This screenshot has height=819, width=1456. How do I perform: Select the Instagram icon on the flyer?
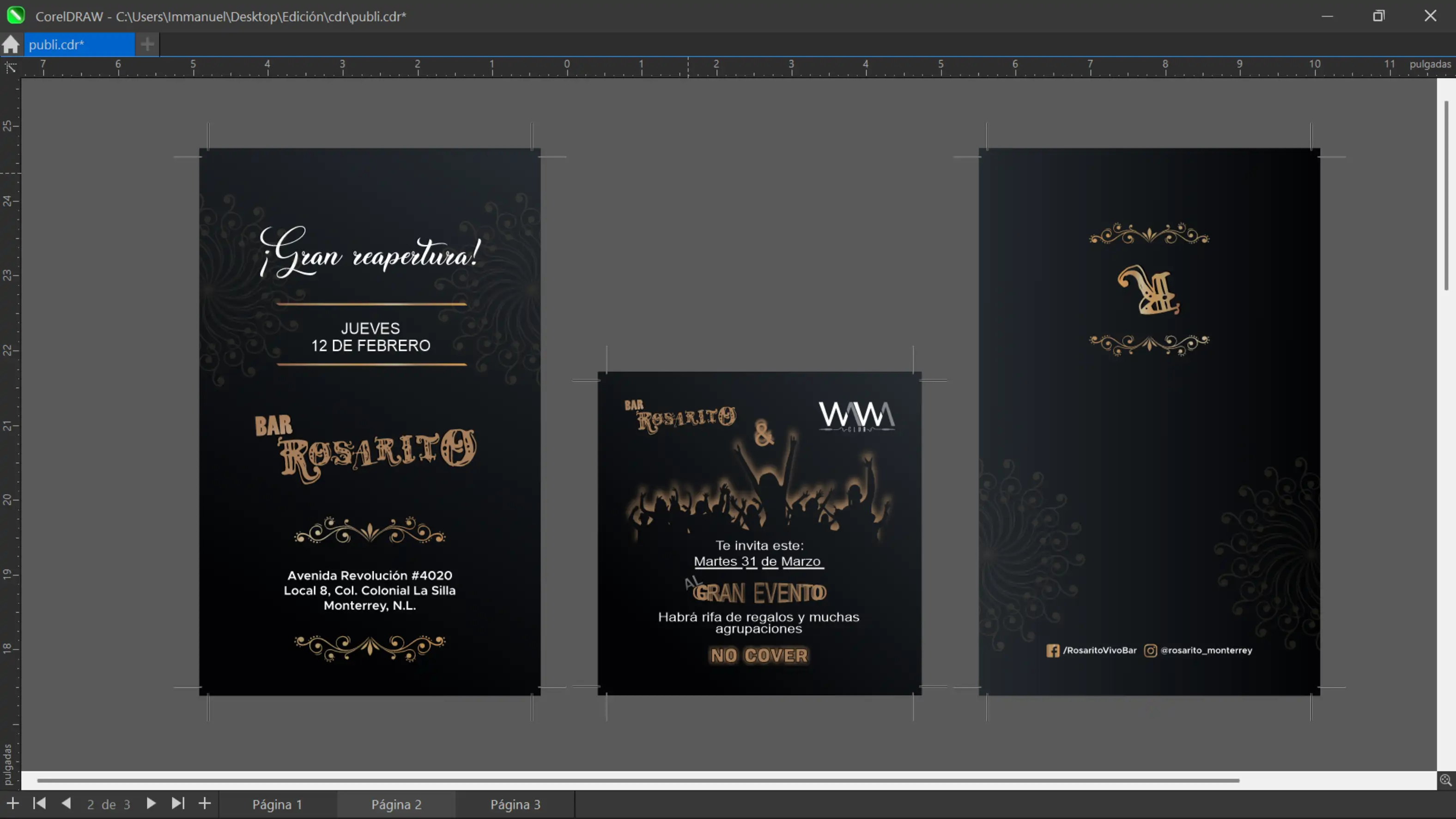coord(1150,650)
